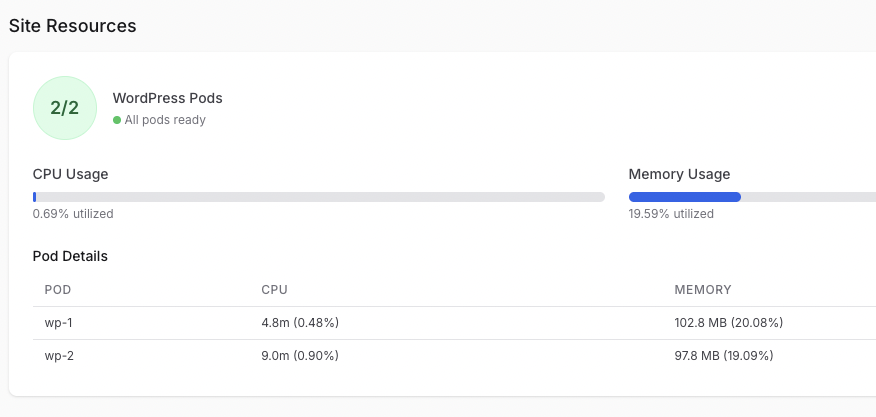876x417 pixels.
Task: Click the CPU Usage label
Action: point(70,174)
